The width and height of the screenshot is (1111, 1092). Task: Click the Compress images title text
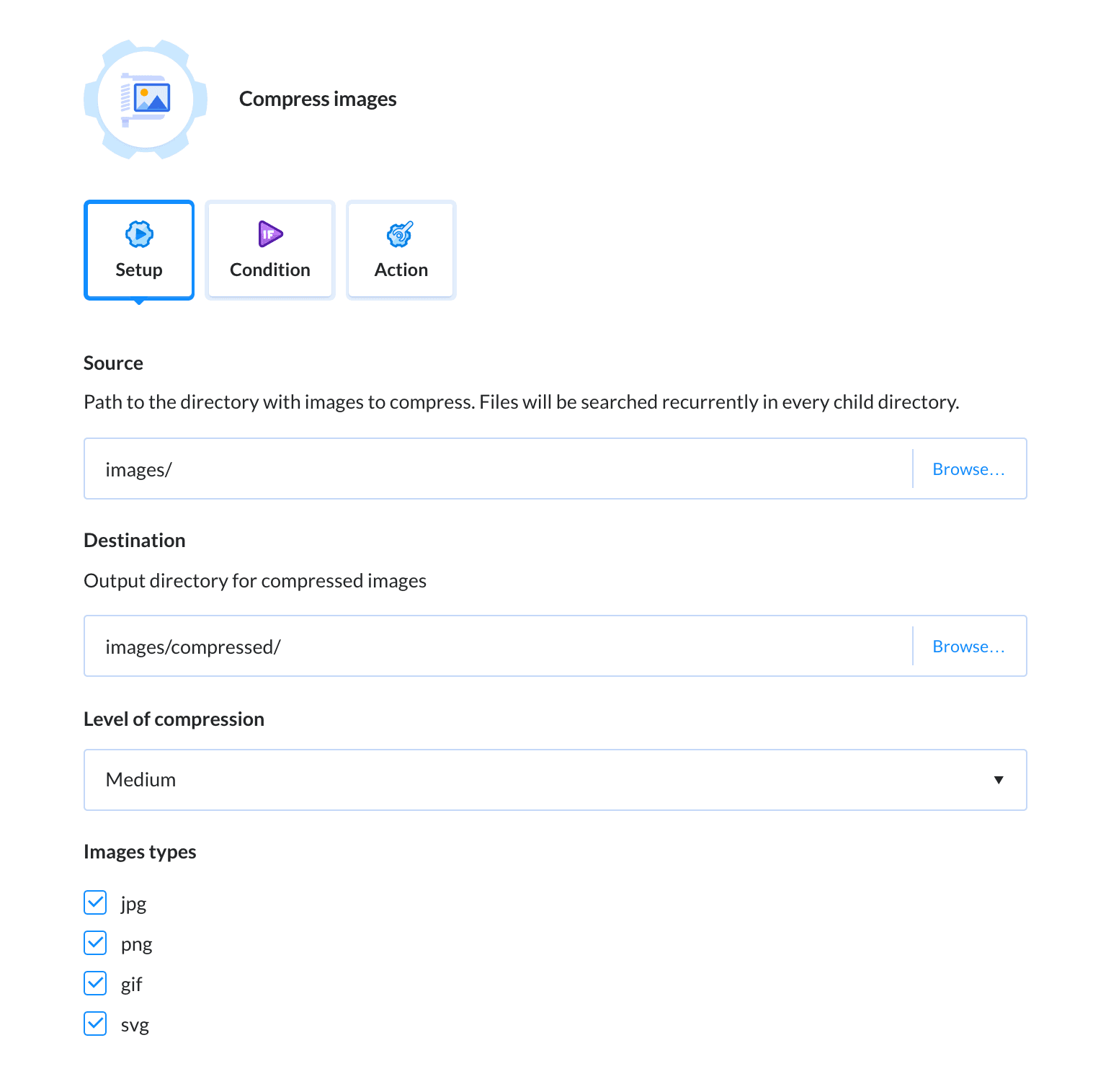point(318,99)
